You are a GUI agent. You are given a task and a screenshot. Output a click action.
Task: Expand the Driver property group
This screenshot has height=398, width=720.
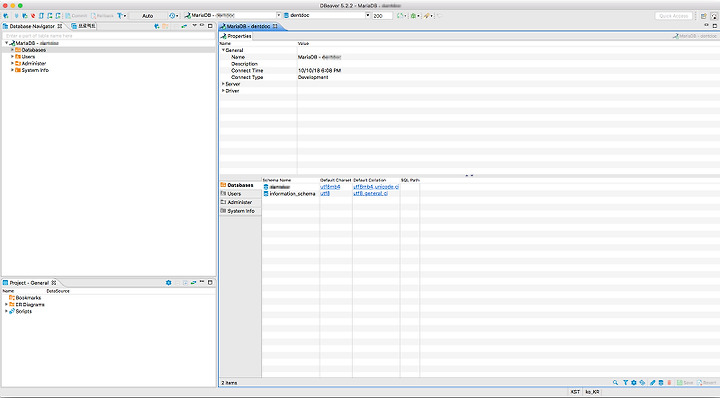point(223,91)
